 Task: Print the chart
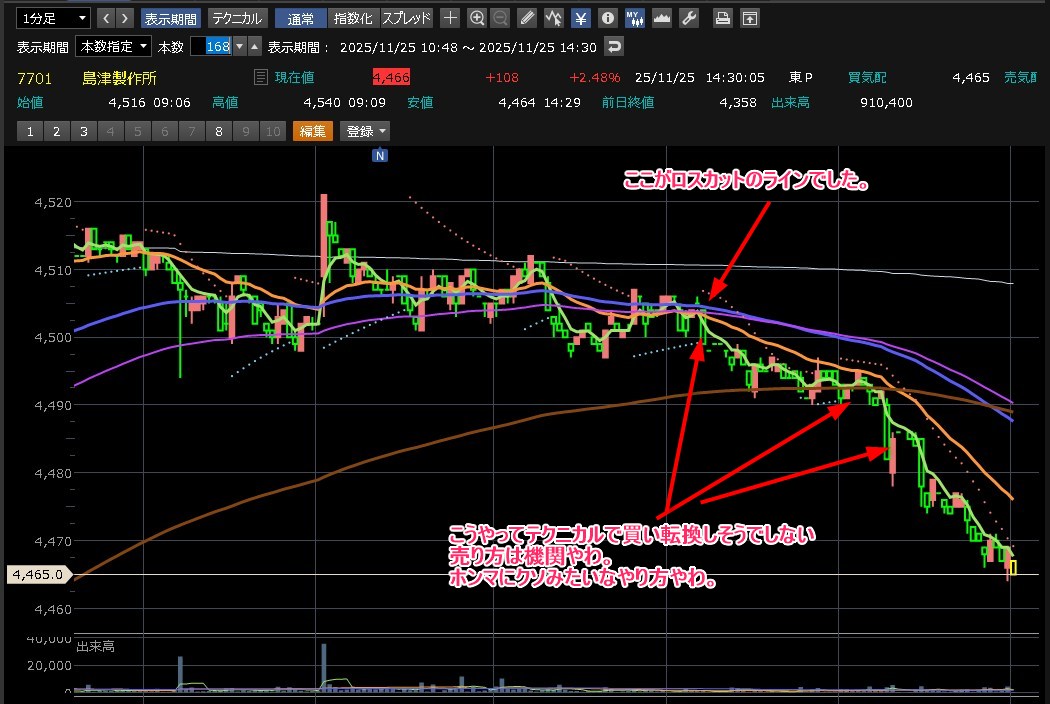[x=723, y=18]
